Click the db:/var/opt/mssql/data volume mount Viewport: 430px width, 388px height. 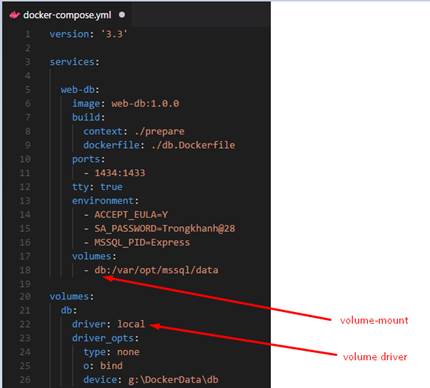click(156, 270)
